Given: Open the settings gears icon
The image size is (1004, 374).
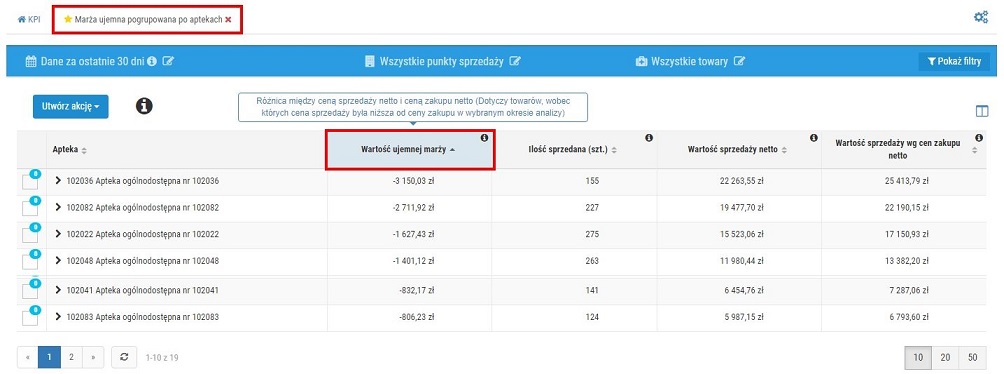Looking at the screenshot, I should point(980,17).
